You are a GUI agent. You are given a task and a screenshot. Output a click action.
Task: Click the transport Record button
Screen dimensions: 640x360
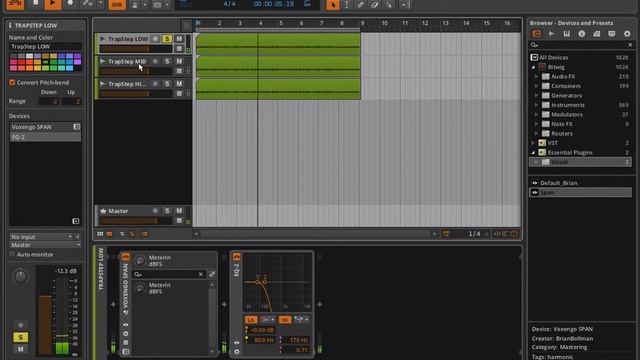click(70, 4)
